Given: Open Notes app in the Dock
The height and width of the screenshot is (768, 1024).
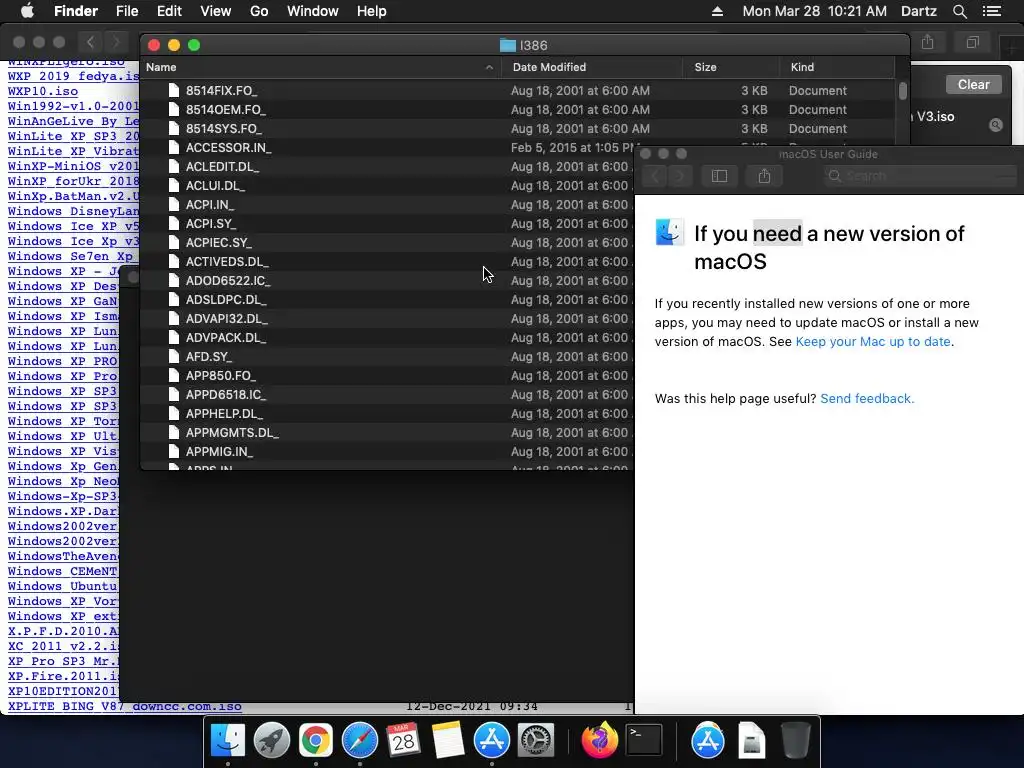Looking at the screenshot, I should pos(447,741).
